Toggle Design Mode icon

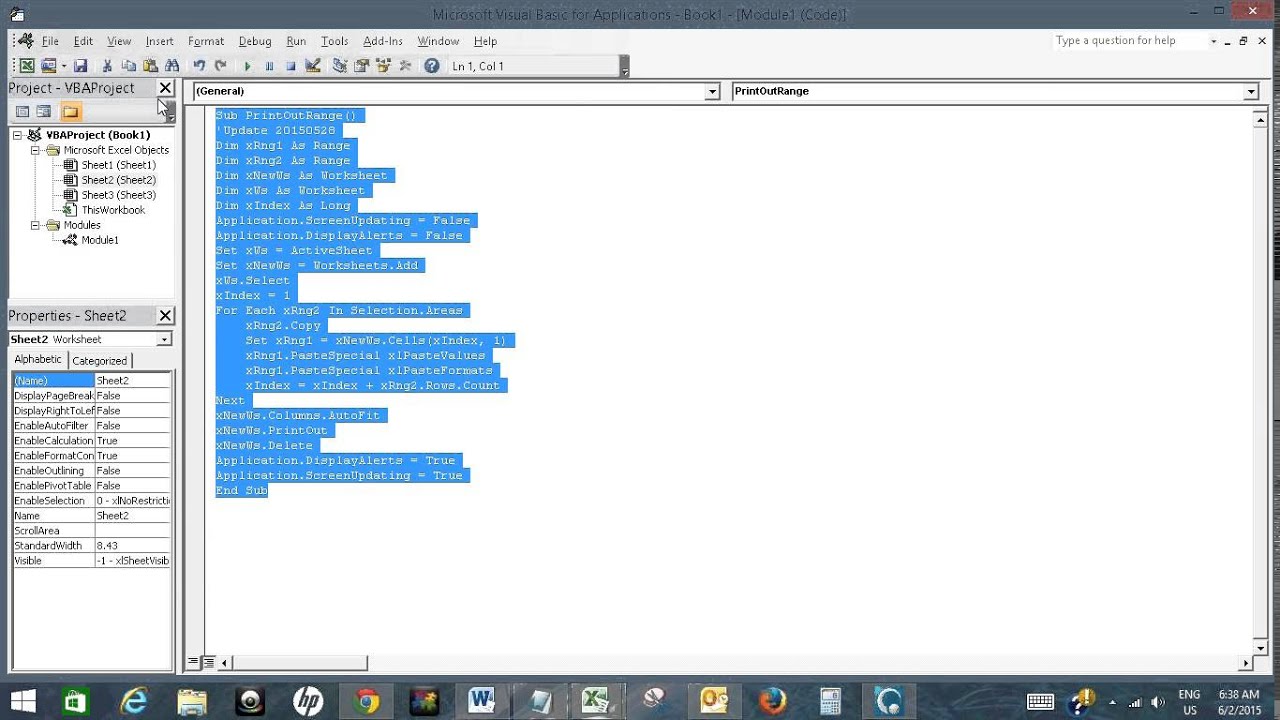coord(313,66)
